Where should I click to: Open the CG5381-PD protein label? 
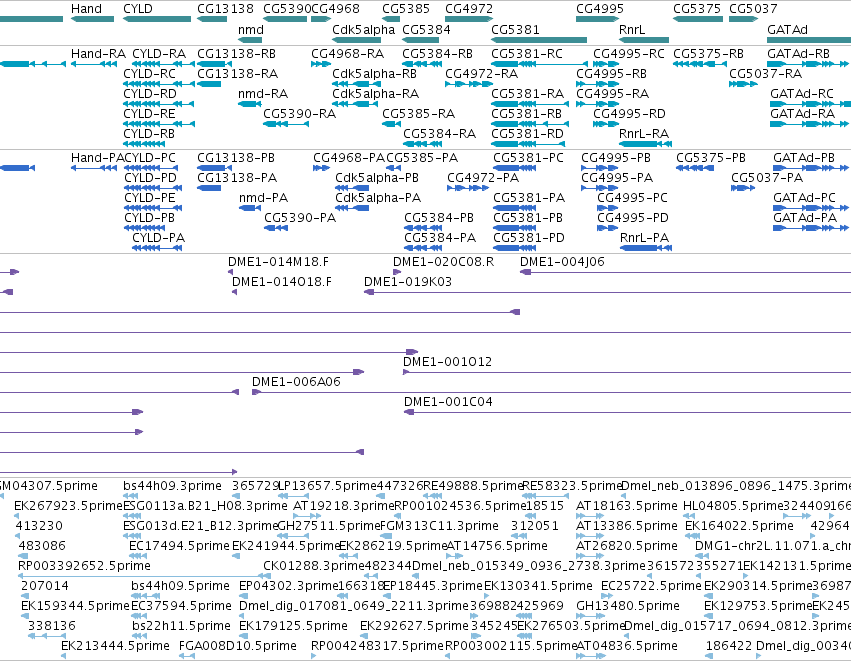point(529,238)
